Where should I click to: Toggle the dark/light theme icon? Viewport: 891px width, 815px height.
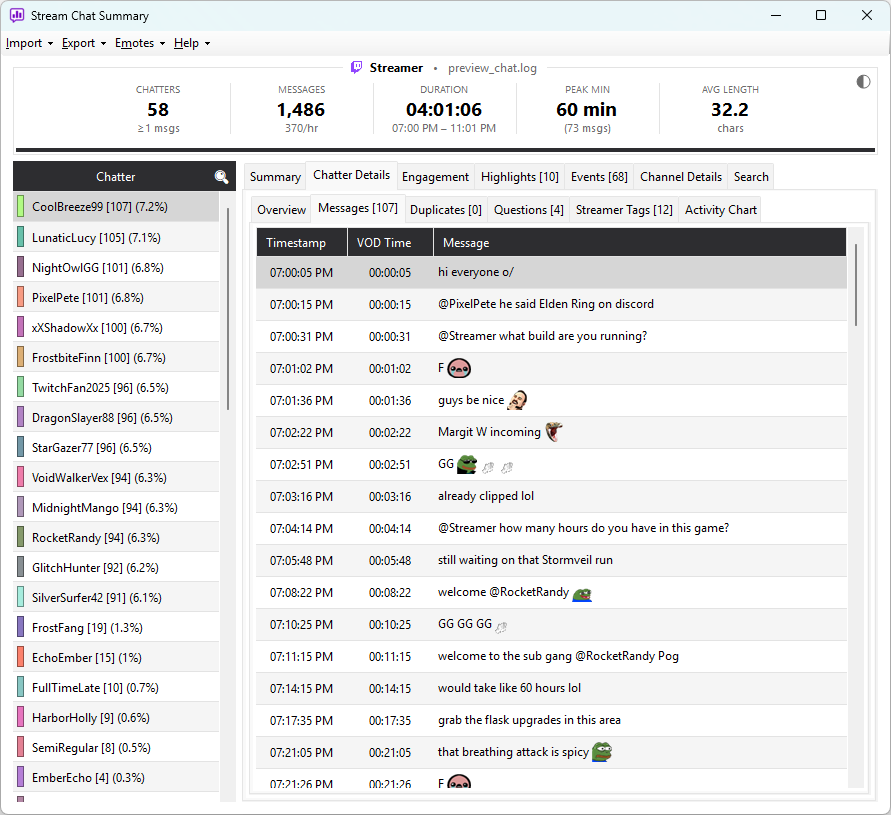point(863,82)
